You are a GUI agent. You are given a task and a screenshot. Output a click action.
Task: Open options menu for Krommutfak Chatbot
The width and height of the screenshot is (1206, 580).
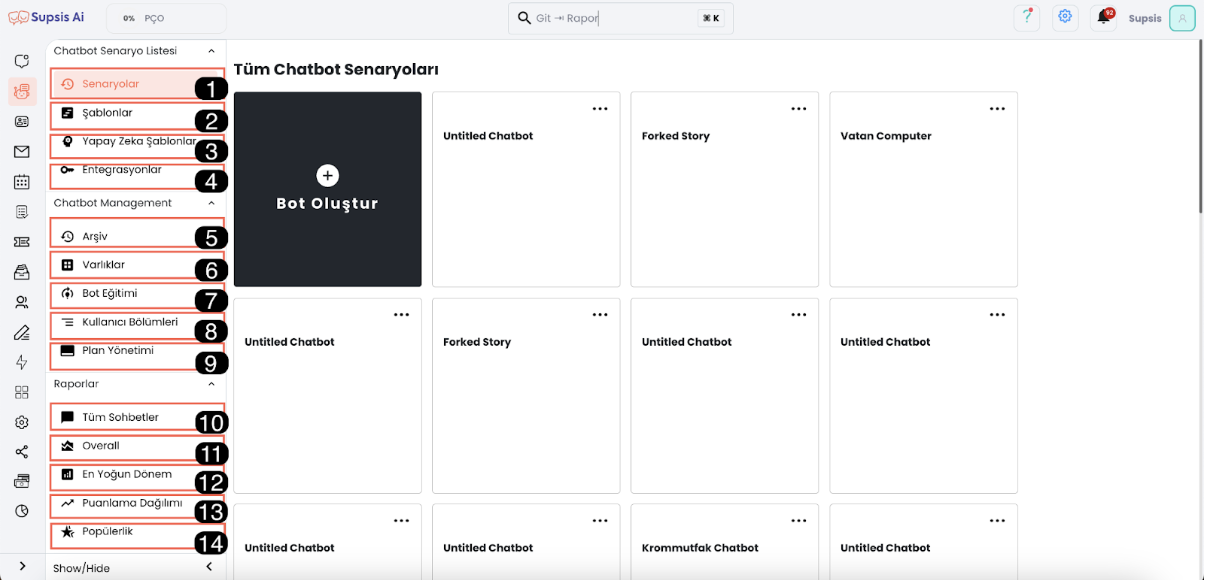[798, 521]
